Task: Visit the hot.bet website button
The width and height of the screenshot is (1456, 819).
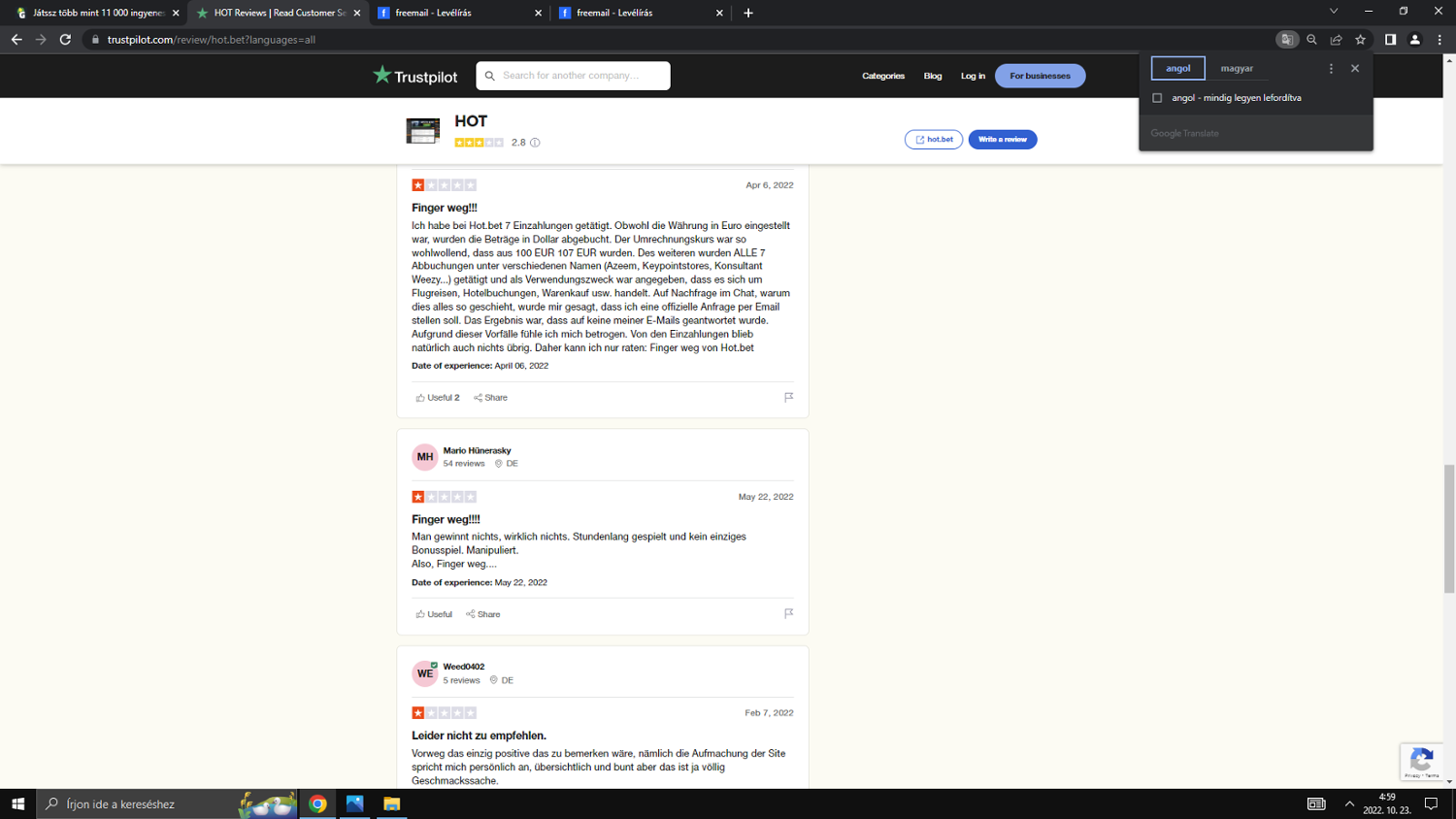Action: (x=934, y=140)
